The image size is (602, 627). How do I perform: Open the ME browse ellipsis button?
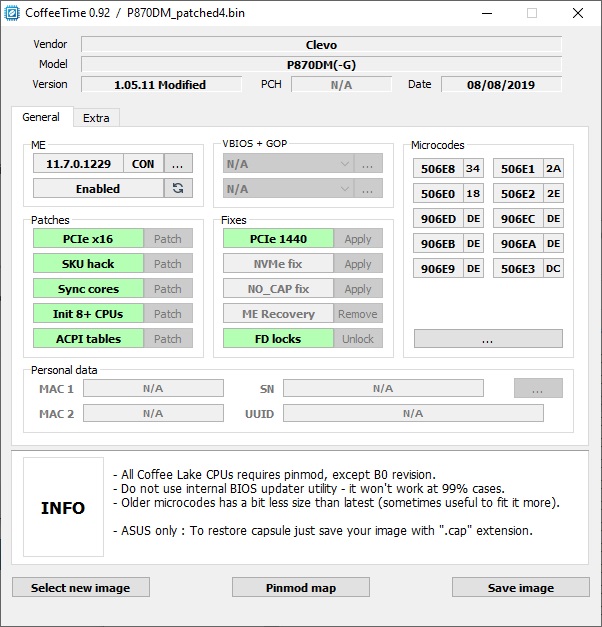(x=178, y=164)
